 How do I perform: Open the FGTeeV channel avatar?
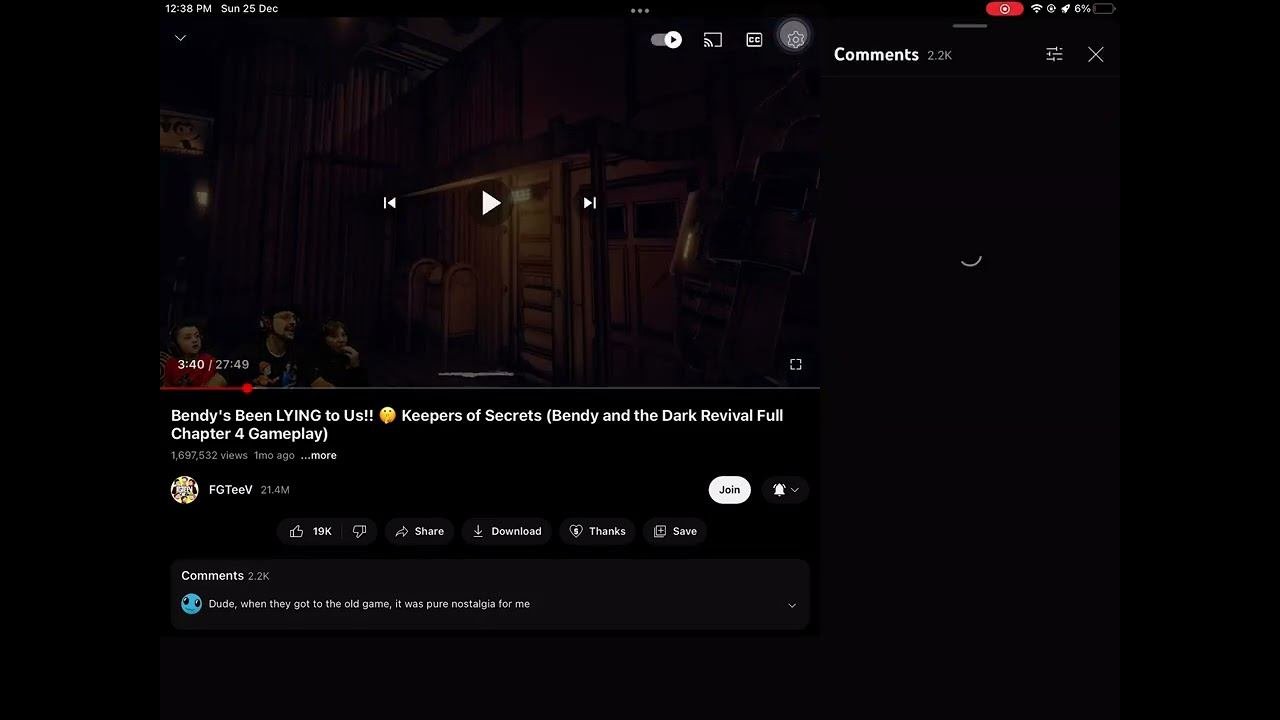(185, 490)
